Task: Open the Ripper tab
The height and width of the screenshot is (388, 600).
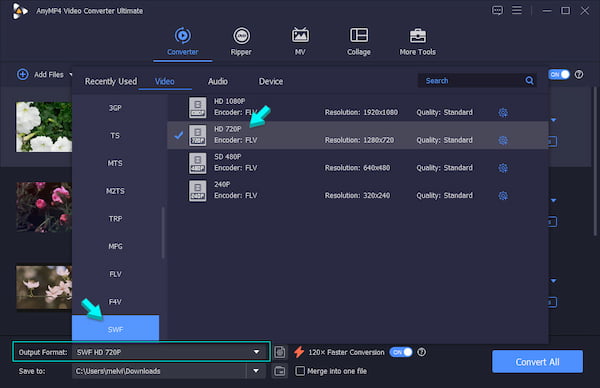Action: point(241,41)
